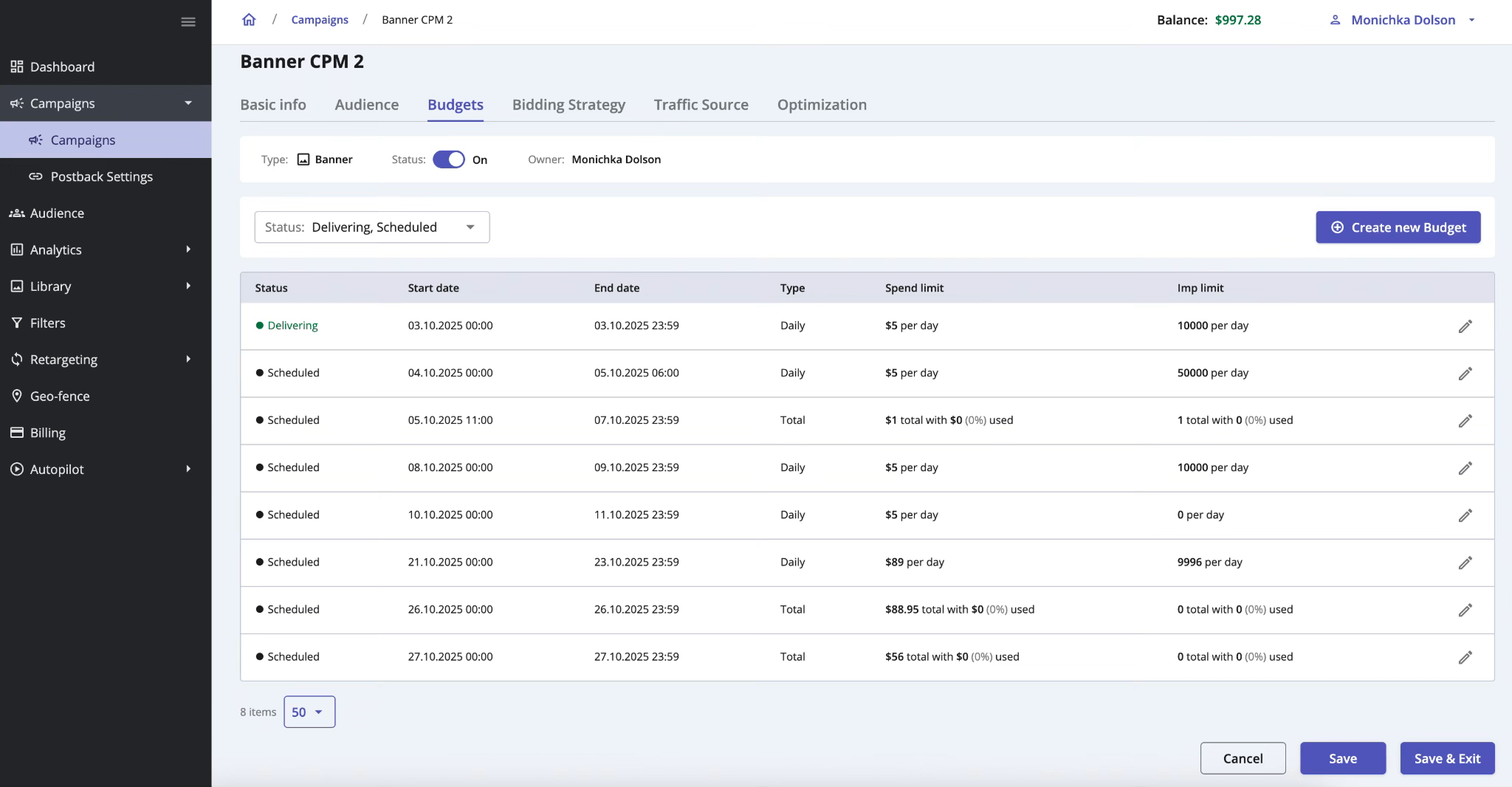Click Save & Exit
This screenshot has width=1512, height=787.
click(1446, 758)
